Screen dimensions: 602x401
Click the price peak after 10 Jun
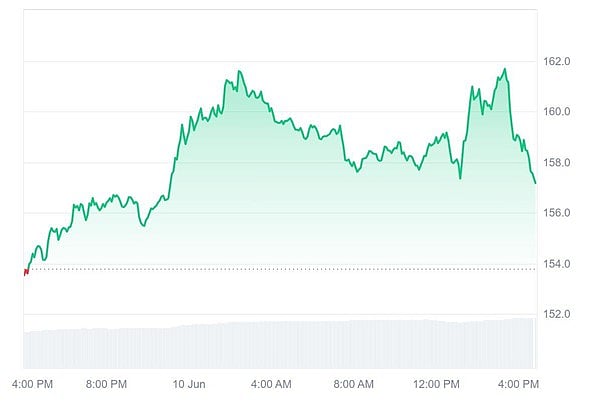click(x=239, y=71)
